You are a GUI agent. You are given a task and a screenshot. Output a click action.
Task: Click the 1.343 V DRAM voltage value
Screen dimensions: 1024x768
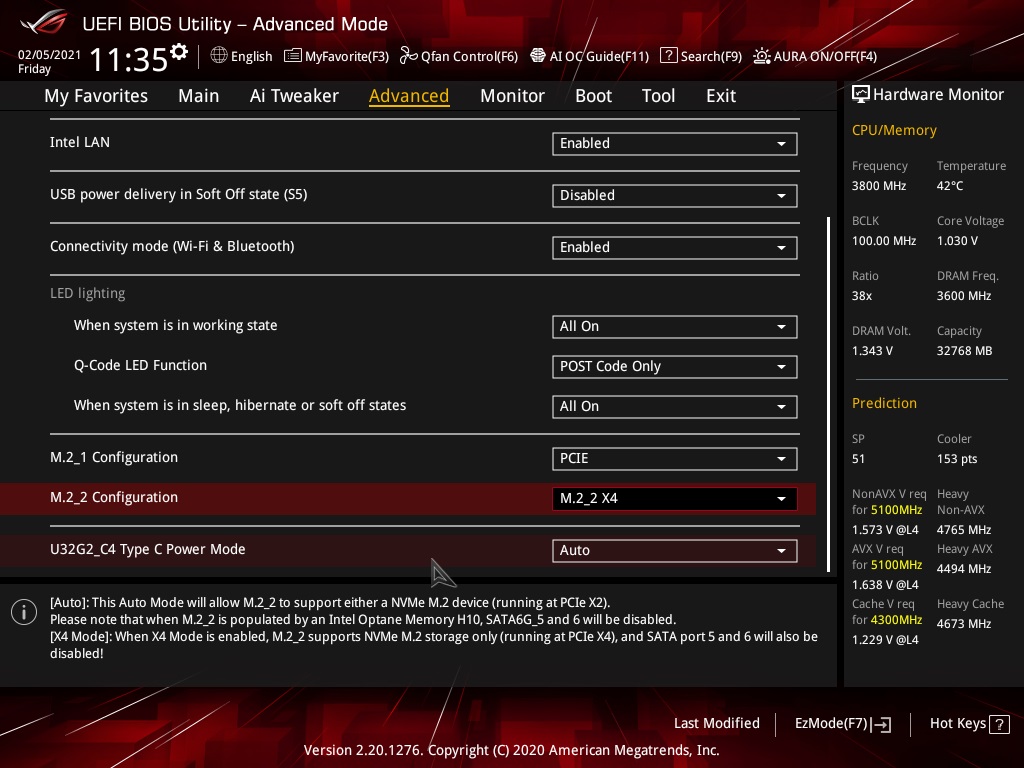872,351
